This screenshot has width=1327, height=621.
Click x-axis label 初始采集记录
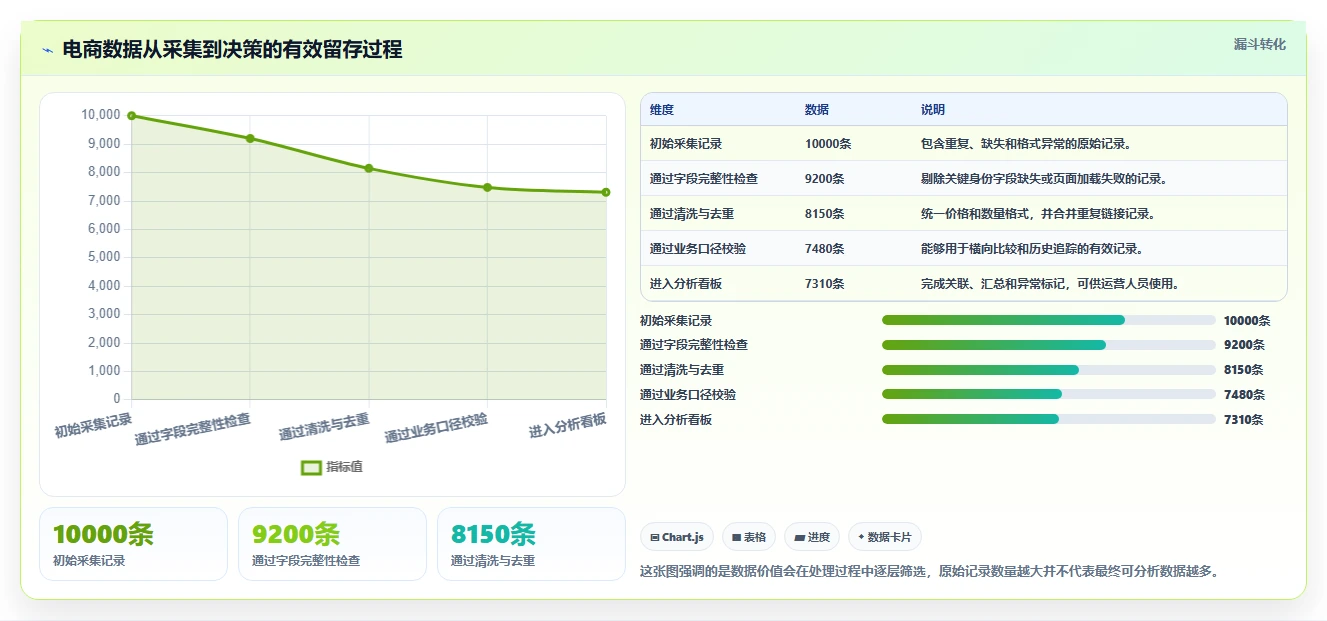[x=93, y=425]
